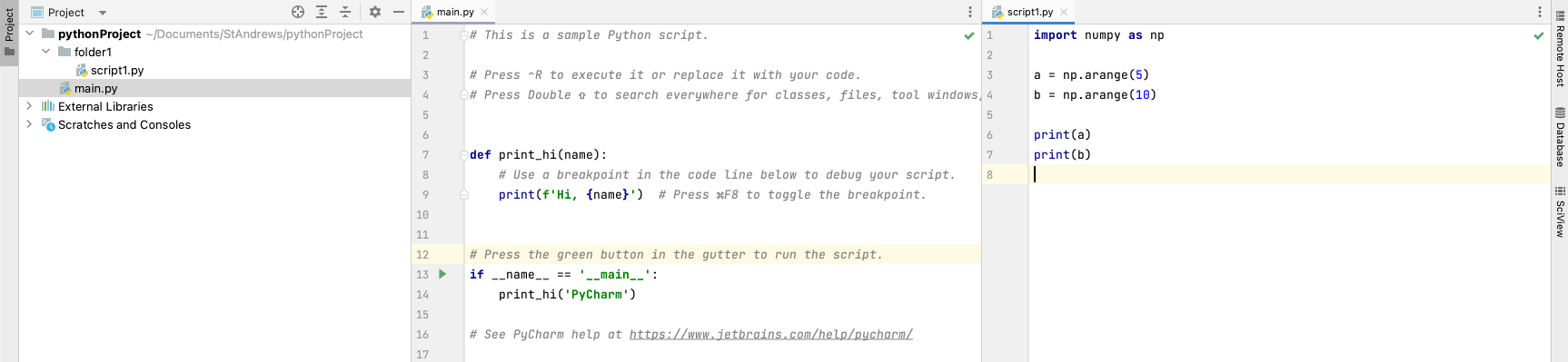Select Scratches and Consoles in the tree

click(x=124, y=124)
